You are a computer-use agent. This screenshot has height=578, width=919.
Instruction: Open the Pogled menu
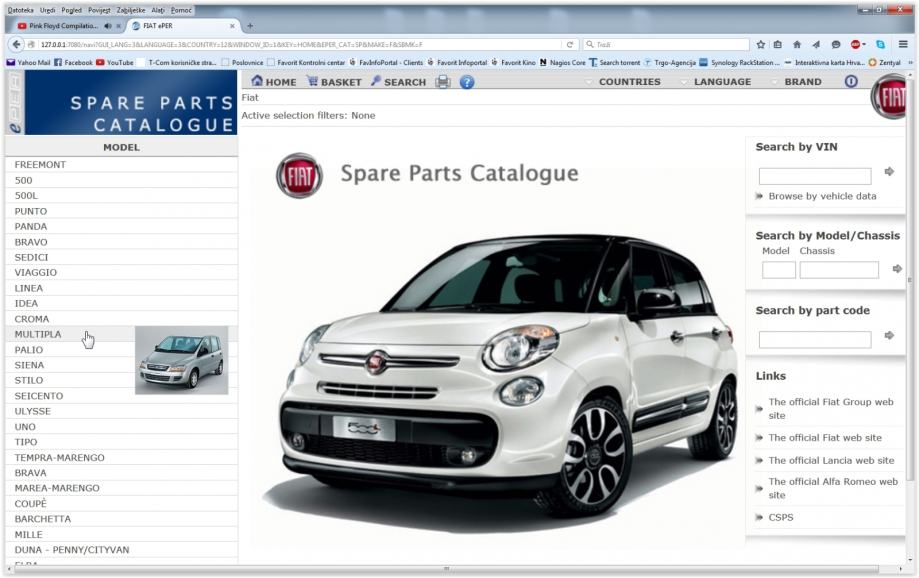(x=72, y=10)
